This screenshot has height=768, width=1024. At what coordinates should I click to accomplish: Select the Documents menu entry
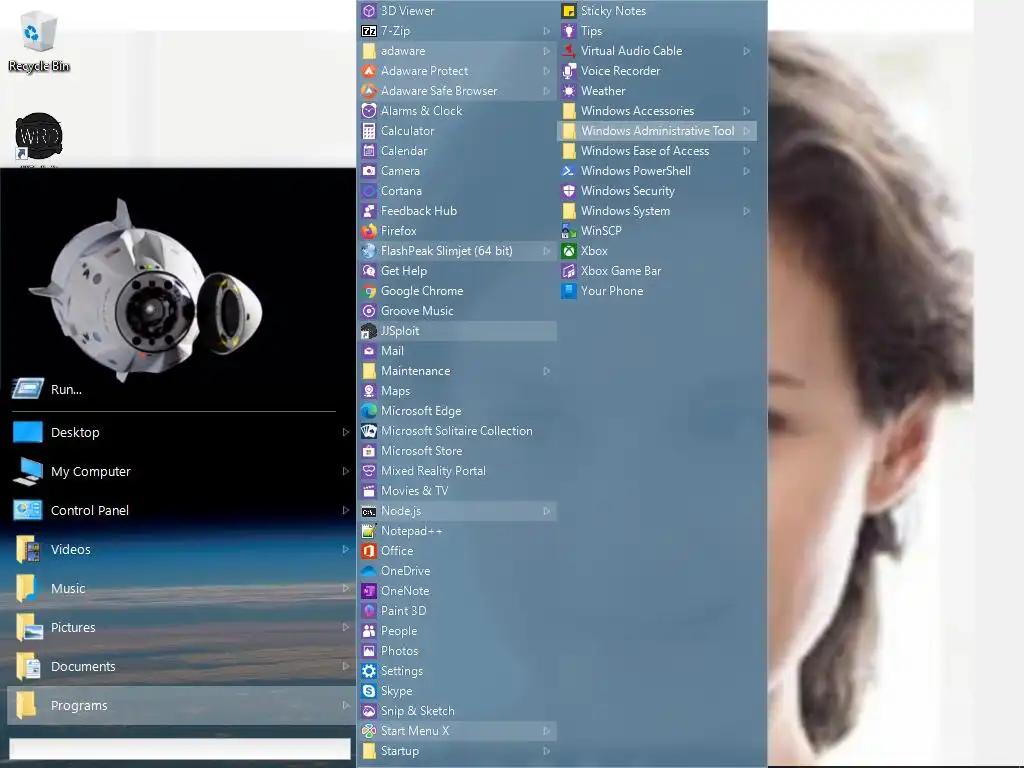click(181, 666)
